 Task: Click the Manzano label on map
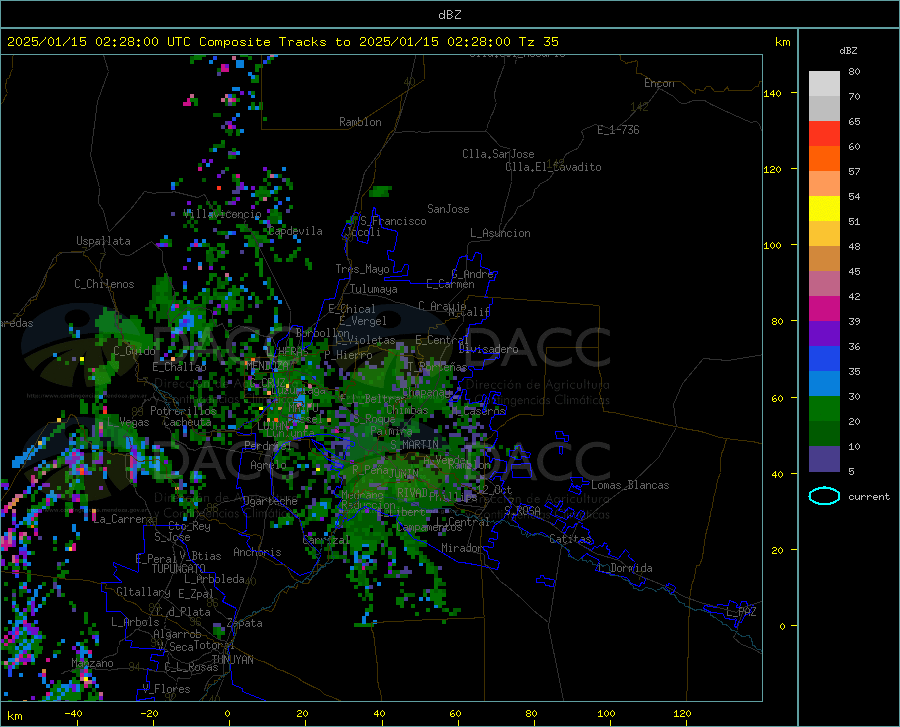click(x=92, y=663)
